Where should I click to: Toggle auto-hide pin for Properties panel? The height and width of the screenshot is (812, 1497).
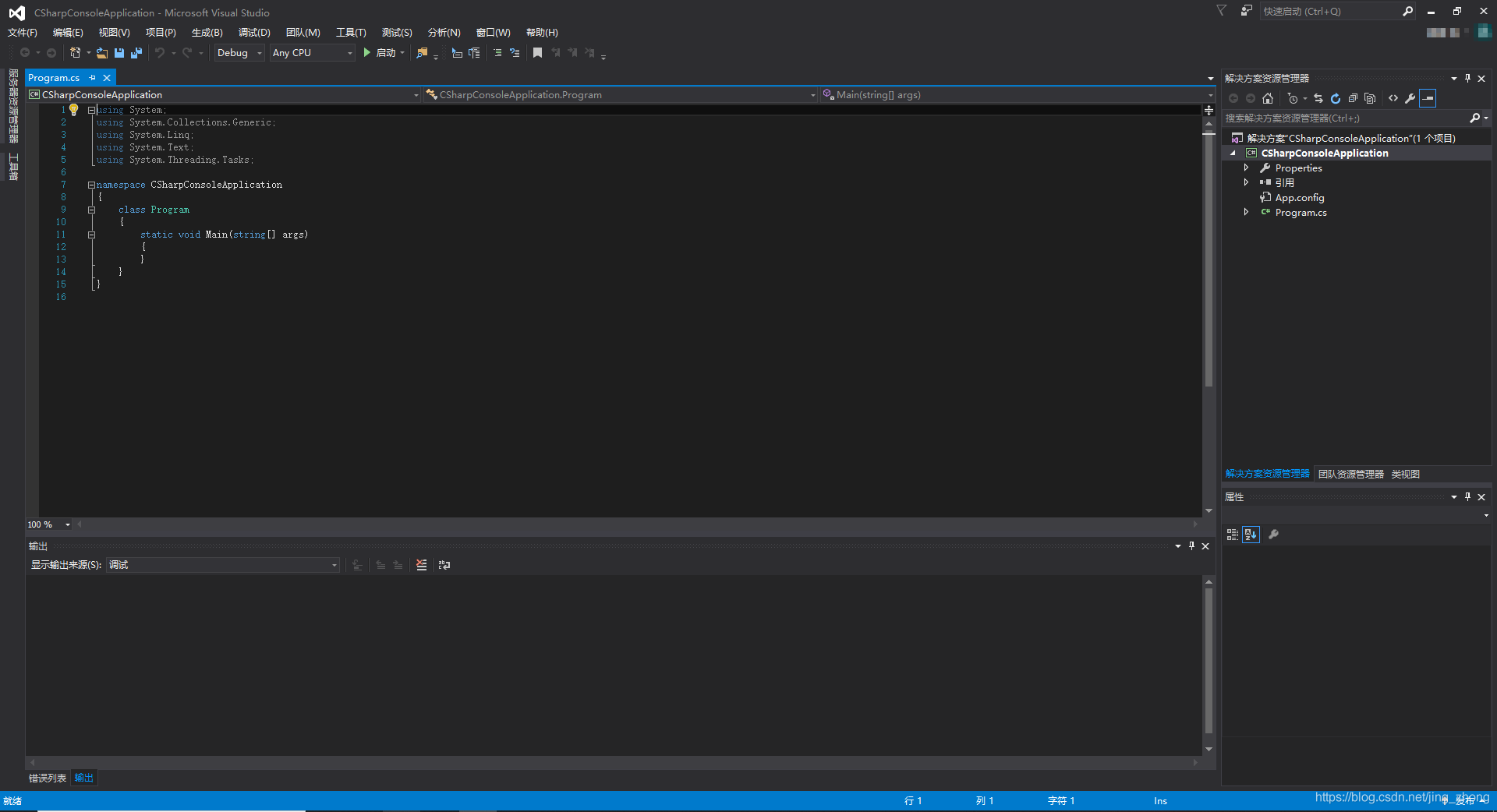point(1467,496)
